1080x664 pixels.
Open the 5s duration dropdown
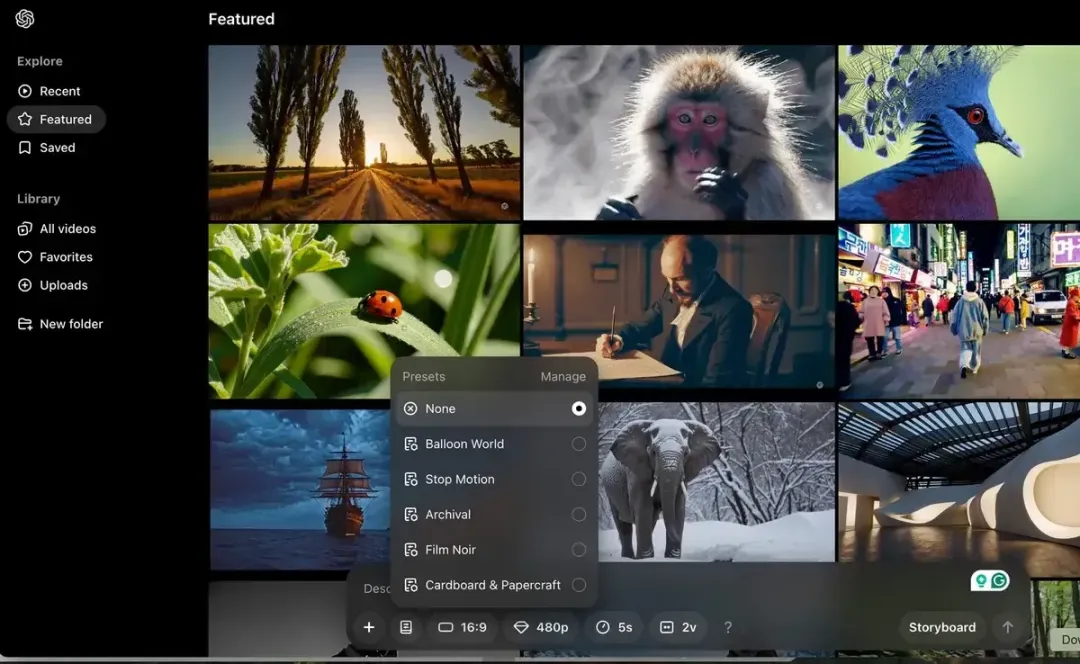[614, 627]
